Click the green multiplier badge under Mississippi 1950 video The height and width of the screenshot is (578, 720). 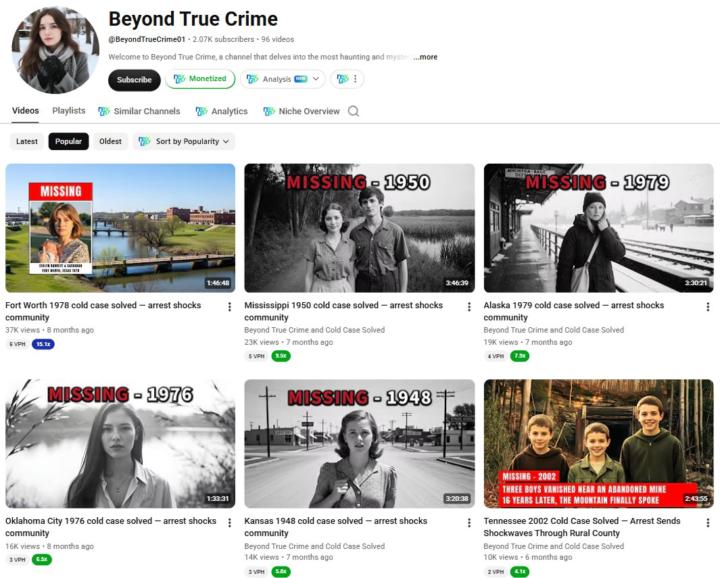coord(281,356)
